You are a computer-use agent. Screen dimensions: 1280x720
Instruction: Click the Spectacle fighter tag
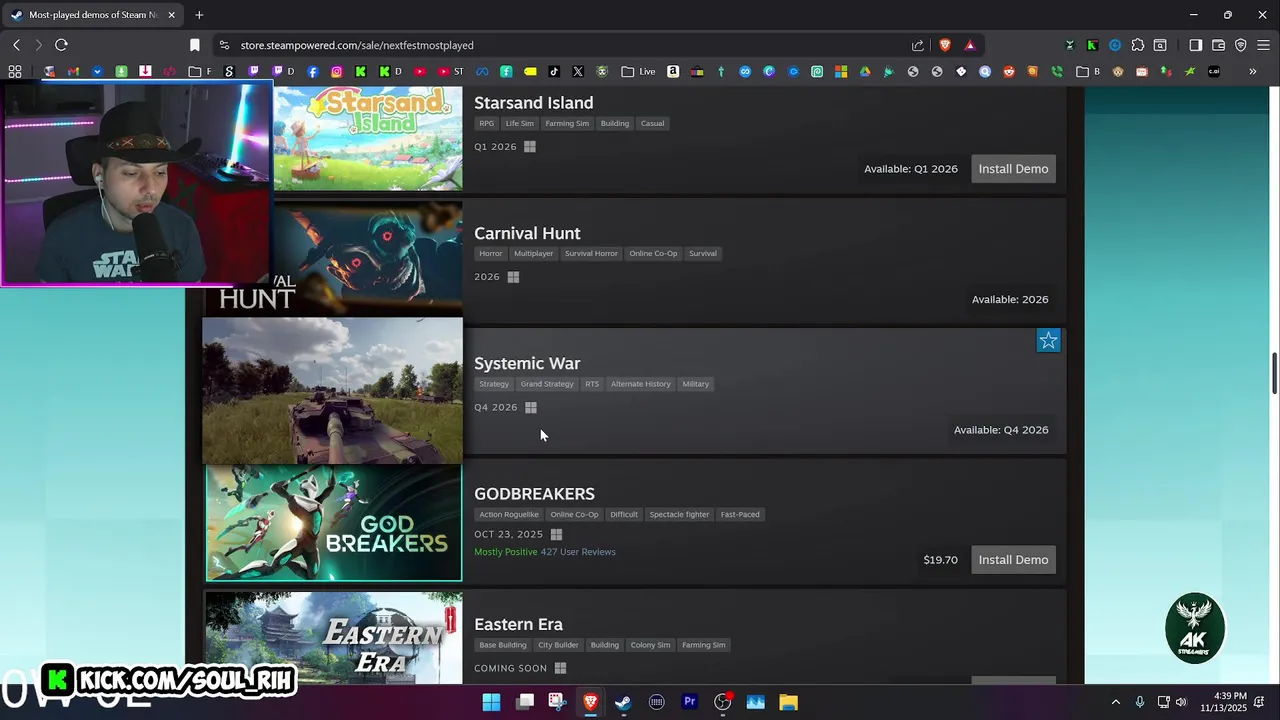point(679,514)
